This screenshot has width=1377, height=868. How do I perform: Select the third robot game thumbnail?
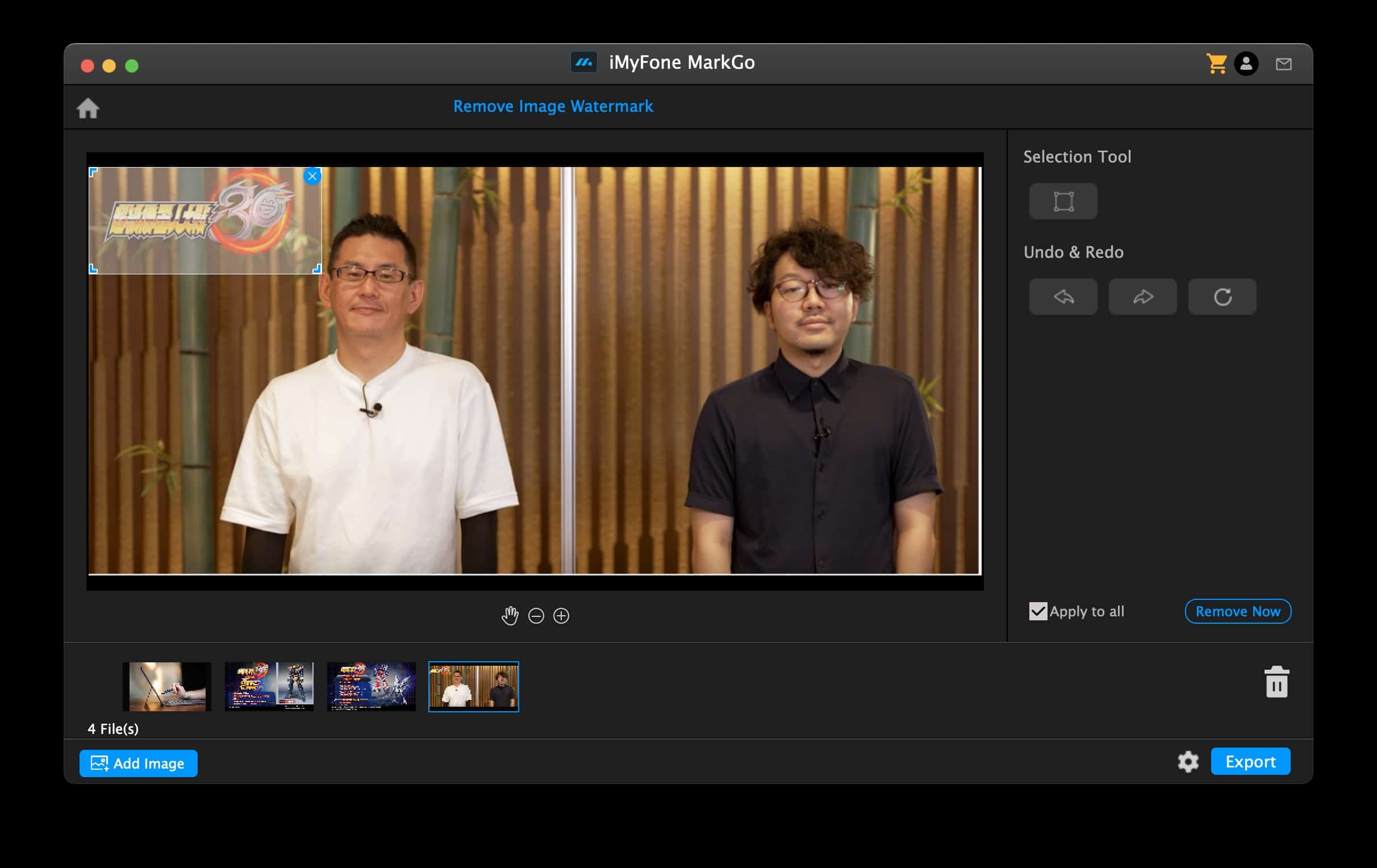371,687
